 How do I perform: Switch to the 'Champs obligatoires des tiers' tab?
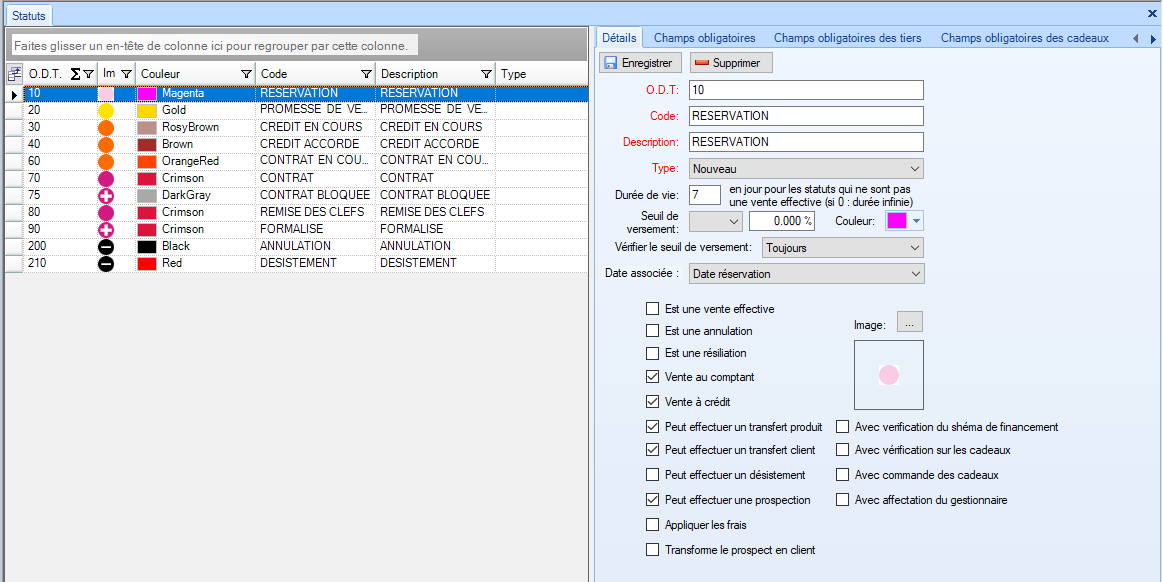[847, 38]
